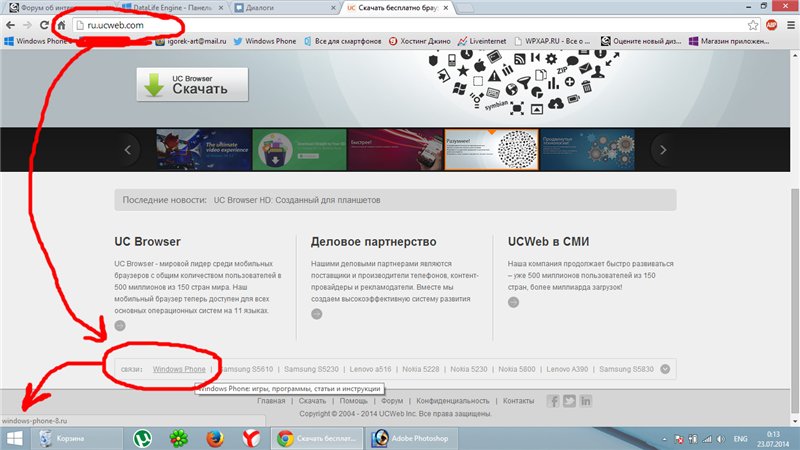Open the Twitter footer icon

(x=569, y=401)
